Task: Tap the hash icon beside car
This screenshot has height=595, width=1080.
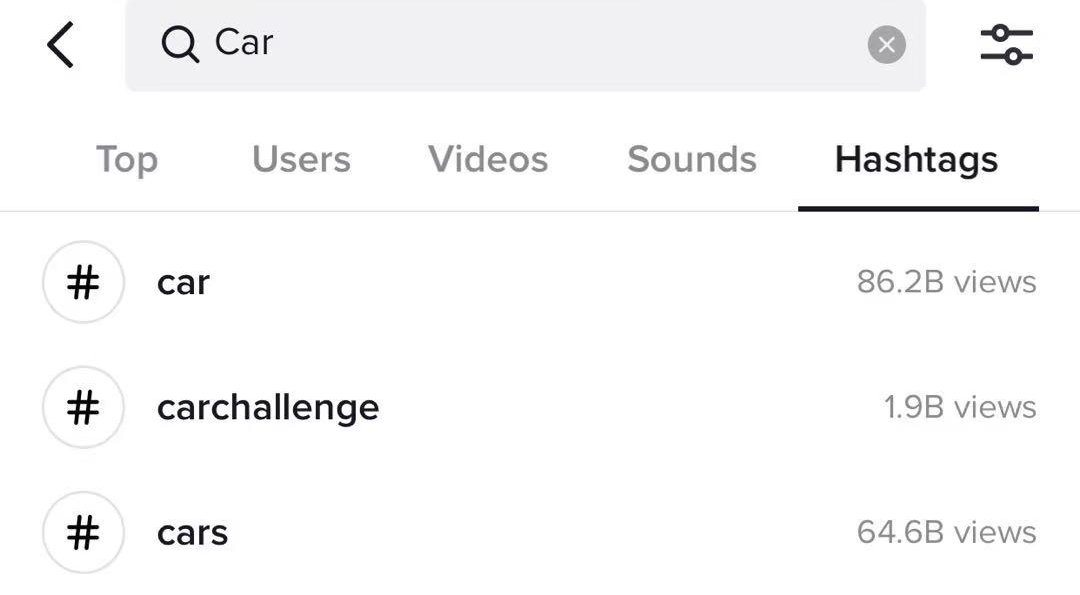Action: 83,282
